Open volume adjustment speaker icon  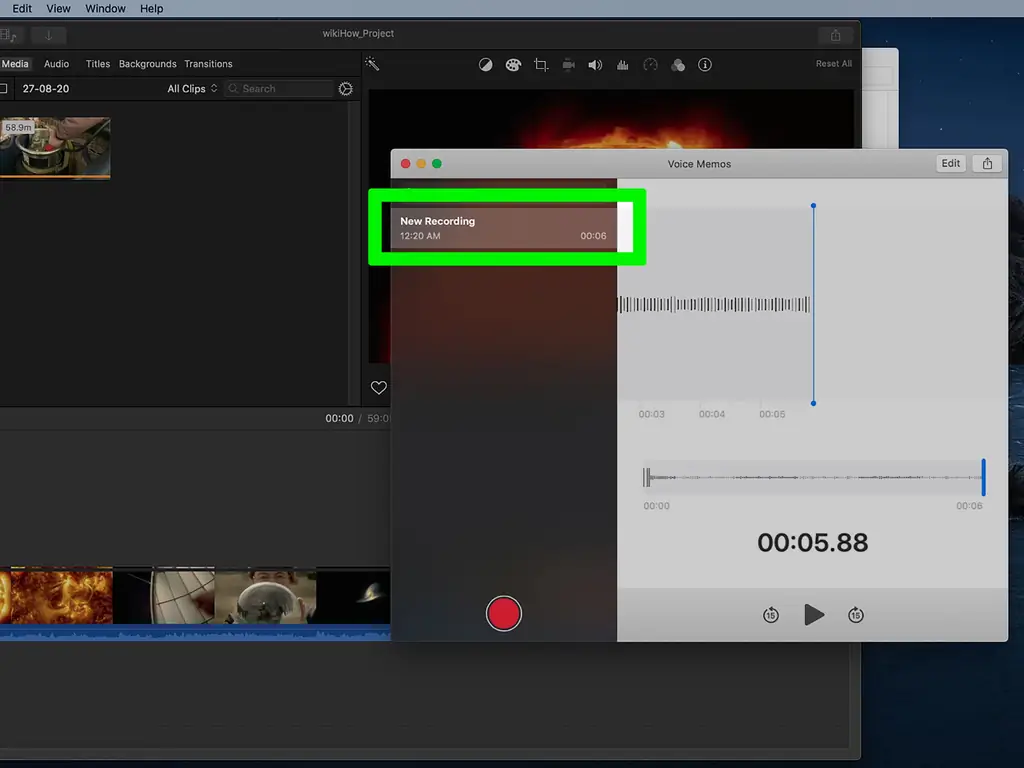click(x=595, y=65)
